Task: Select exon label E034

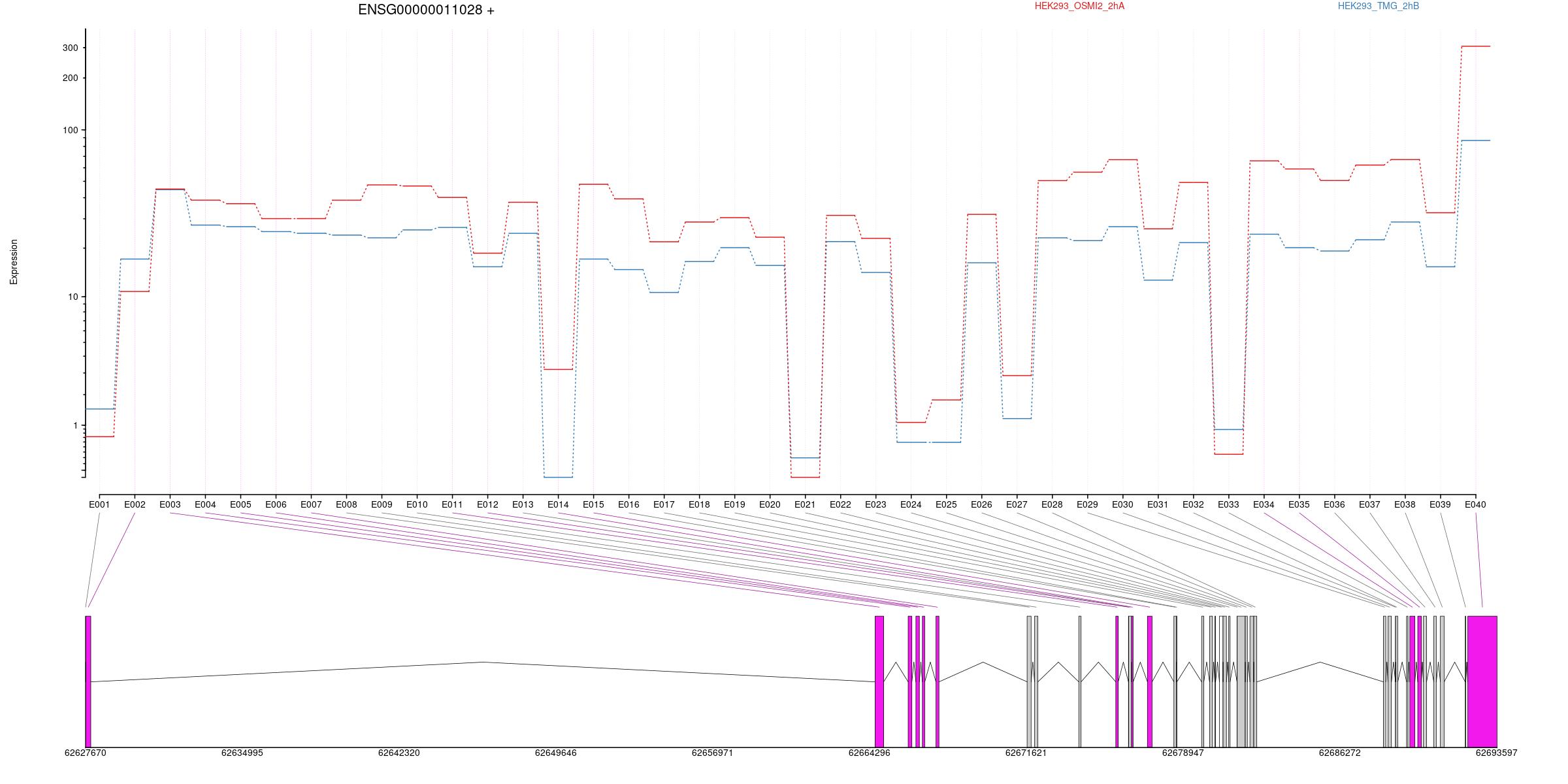Action: (1264, 504)
